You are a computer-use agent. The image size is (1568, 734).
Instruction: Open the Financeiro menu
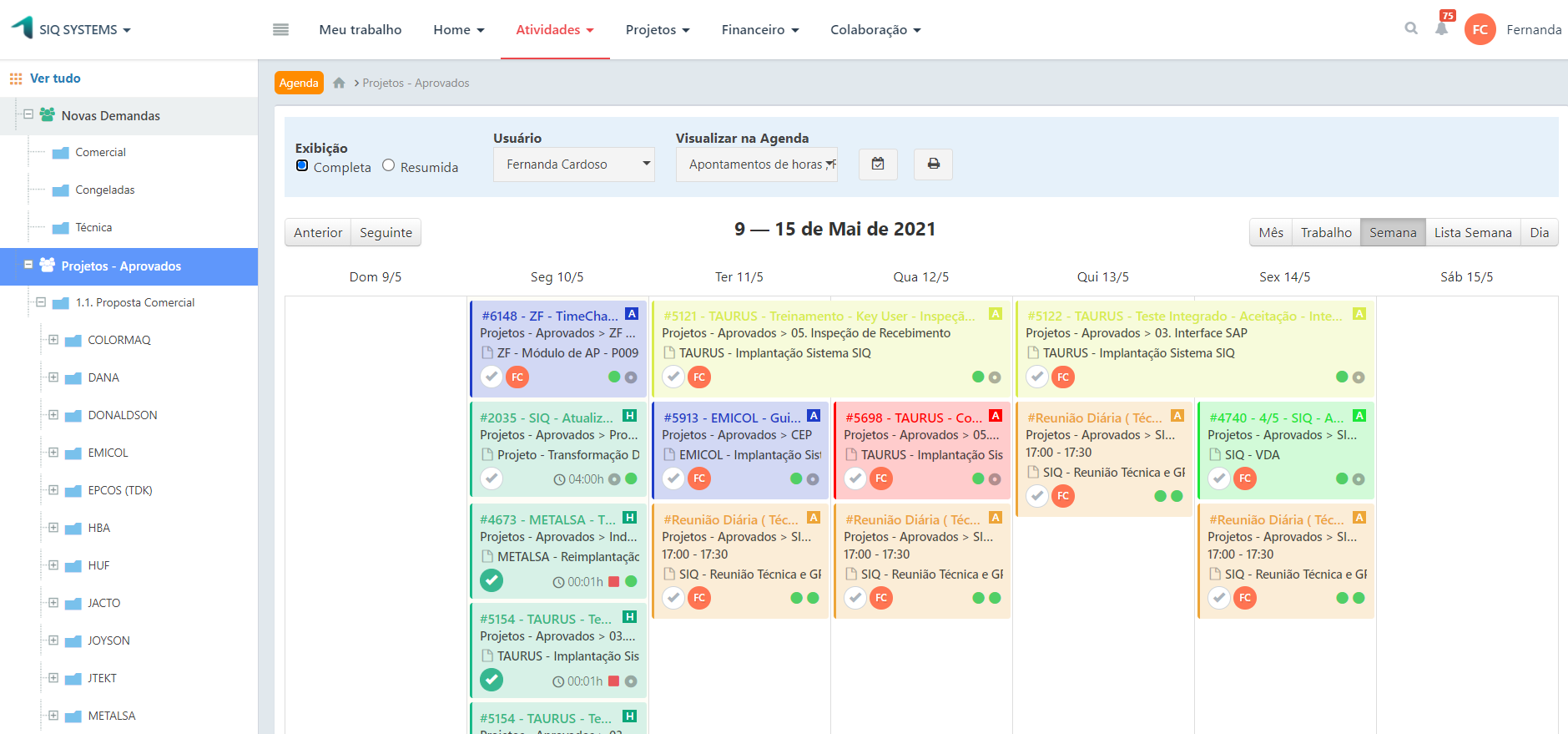click(x=760, y=30)
